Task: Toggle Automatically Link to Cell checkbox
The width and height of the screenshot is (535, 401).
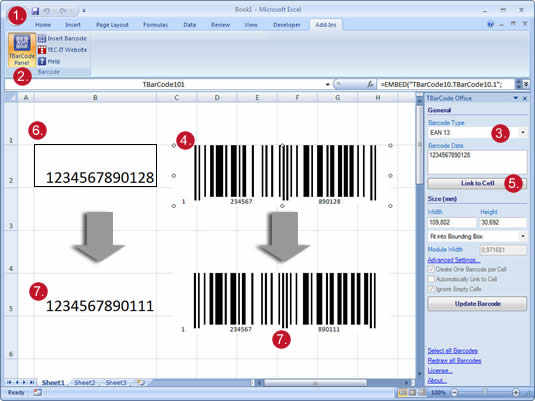Action: tap(431, 279)
